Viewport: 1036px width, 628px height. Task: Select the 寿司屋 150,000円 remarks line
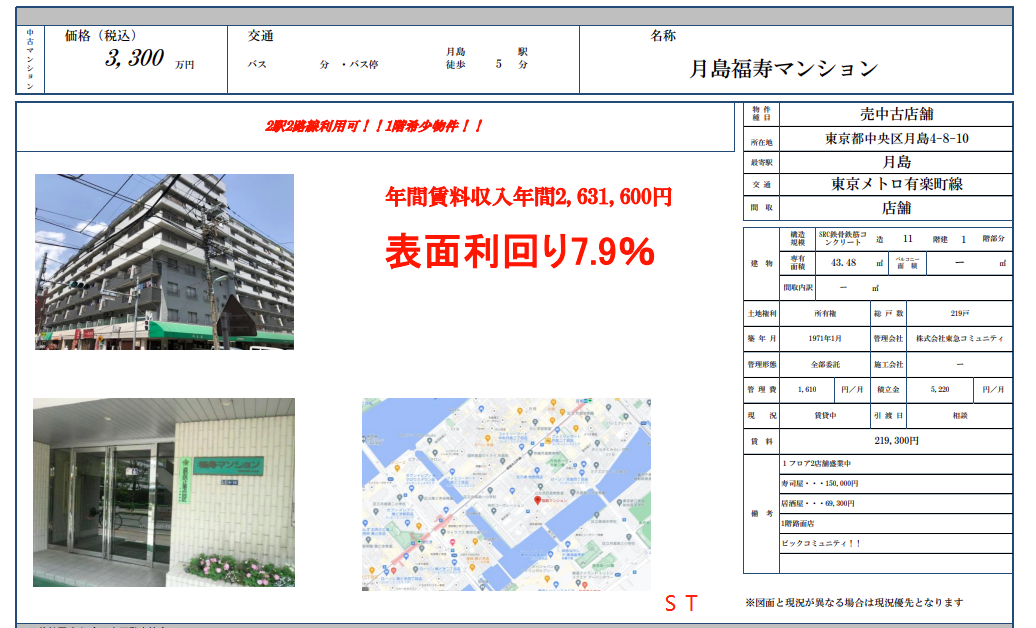pos(820,483)
